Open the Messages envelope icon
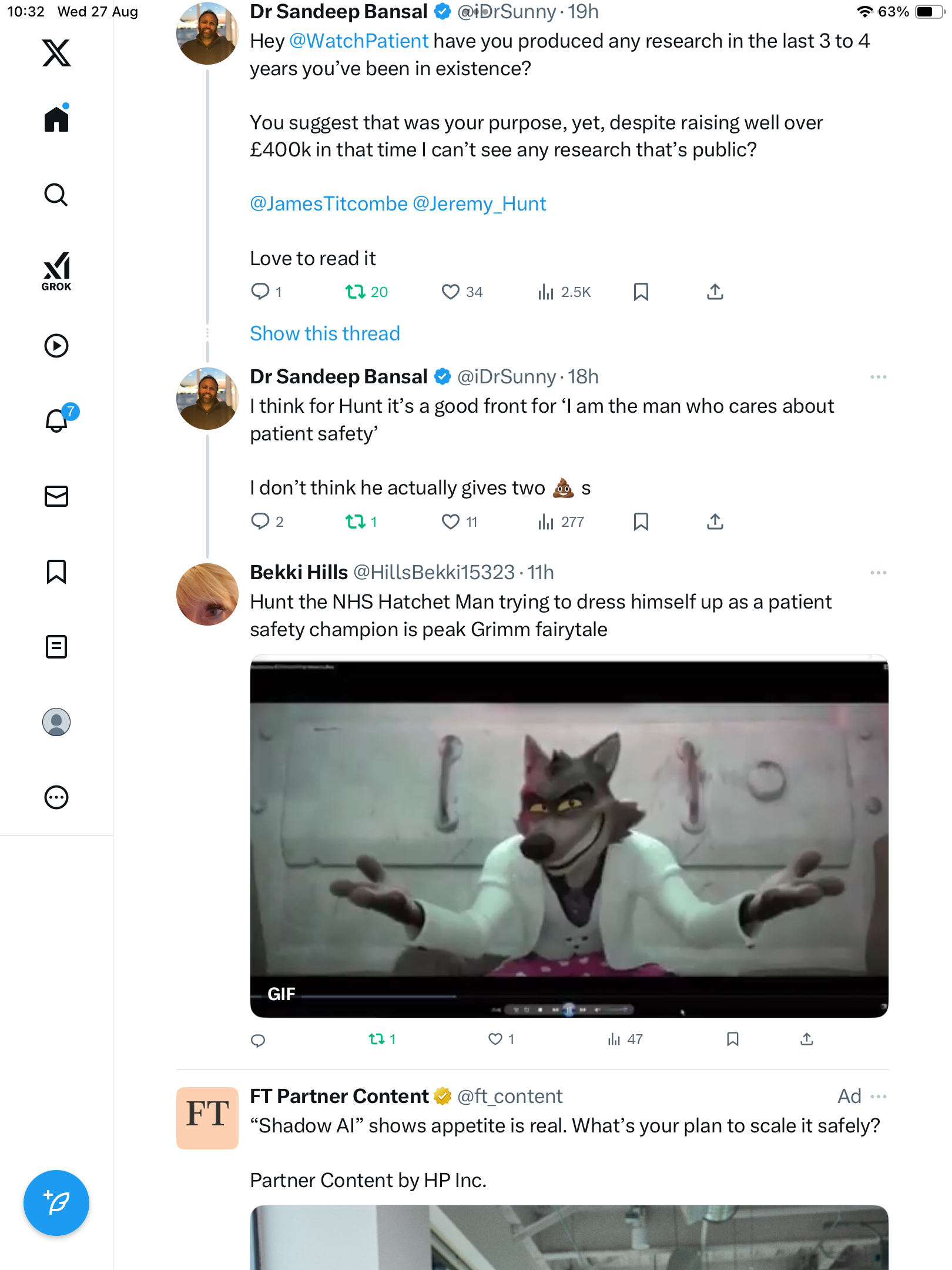This screenshot has height=1270, width=952. click(56, 496)
